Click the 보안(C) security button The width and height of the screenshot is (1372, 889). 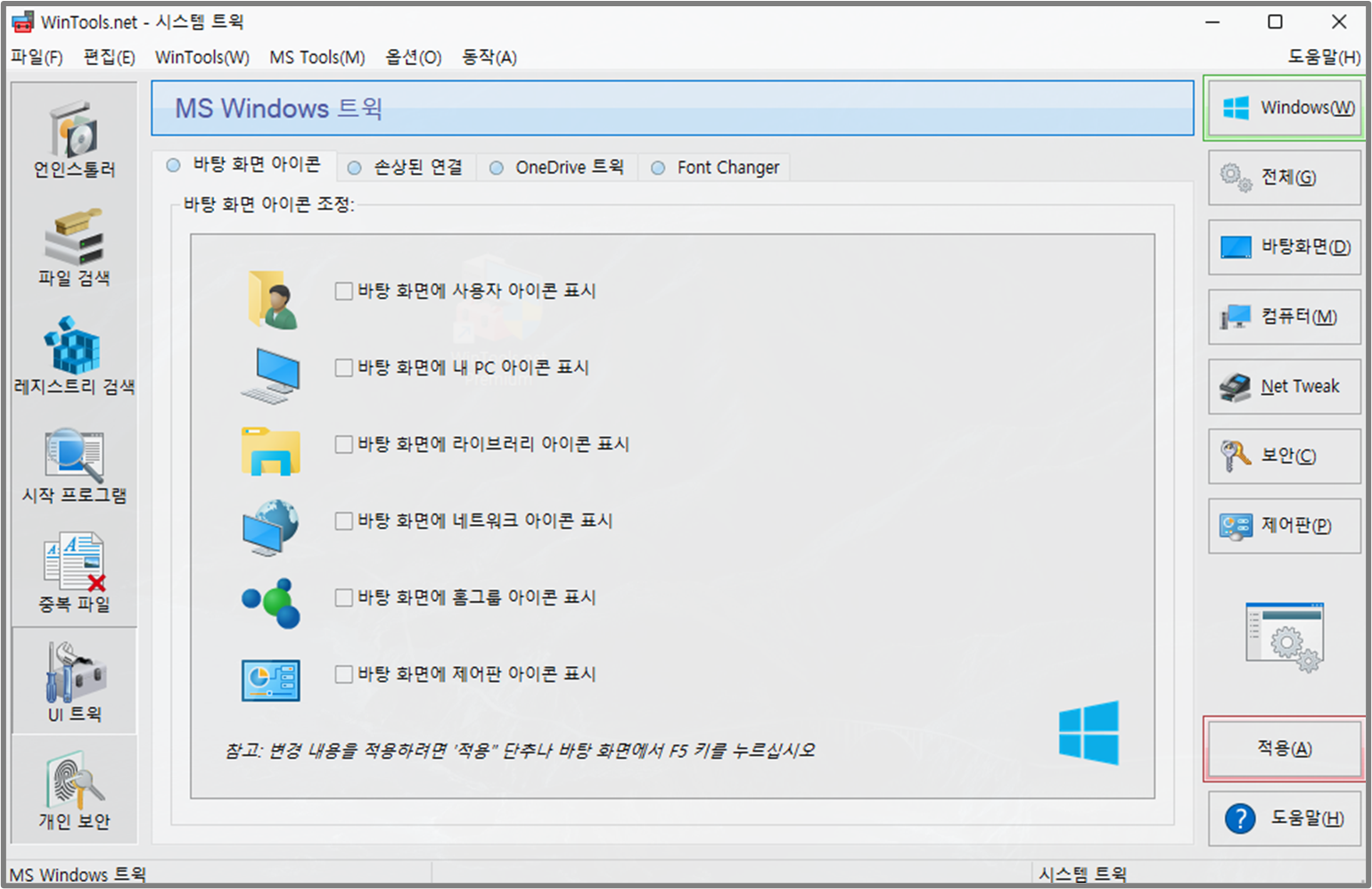[1285, 456]
